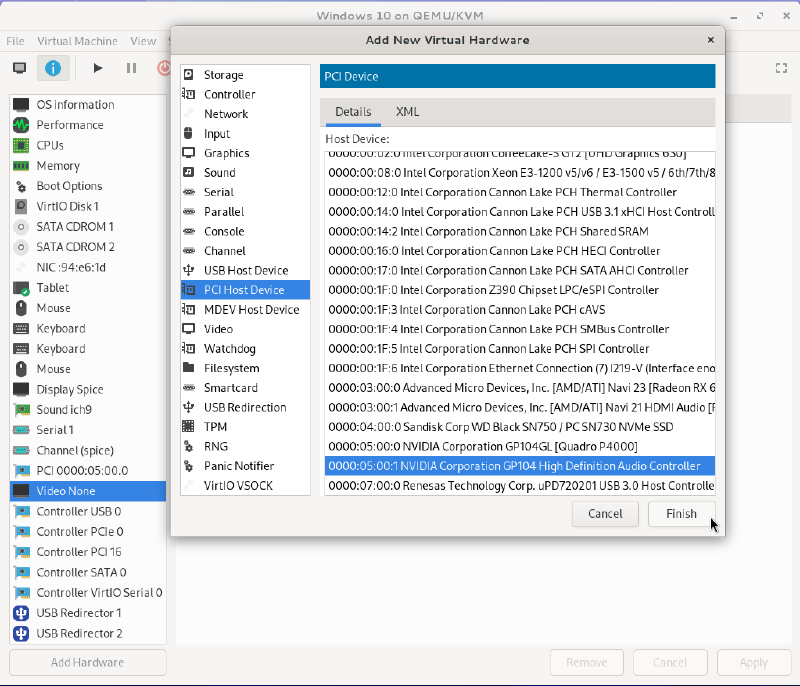Screen dimensions: 800x686
Task: Select Sound ich9 device
Action: 88,410
